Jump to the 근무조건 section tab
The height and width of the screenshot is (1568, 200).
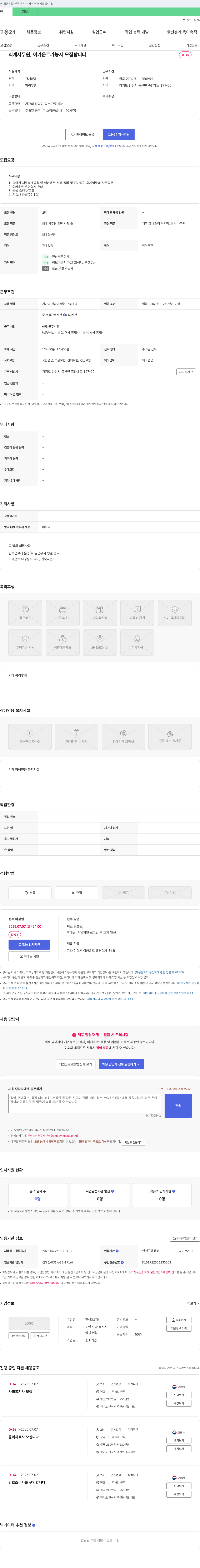43,45
